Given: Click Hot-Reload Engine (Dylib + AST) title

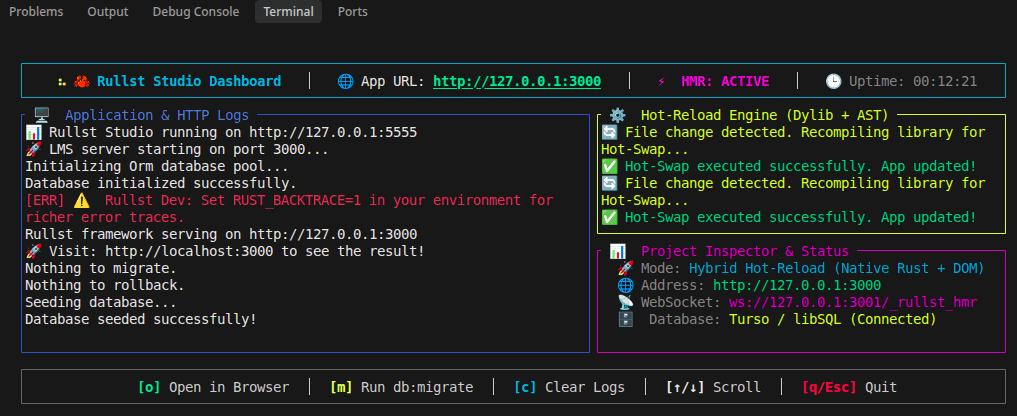Looking at the screenshot, I should coord(765,116).
